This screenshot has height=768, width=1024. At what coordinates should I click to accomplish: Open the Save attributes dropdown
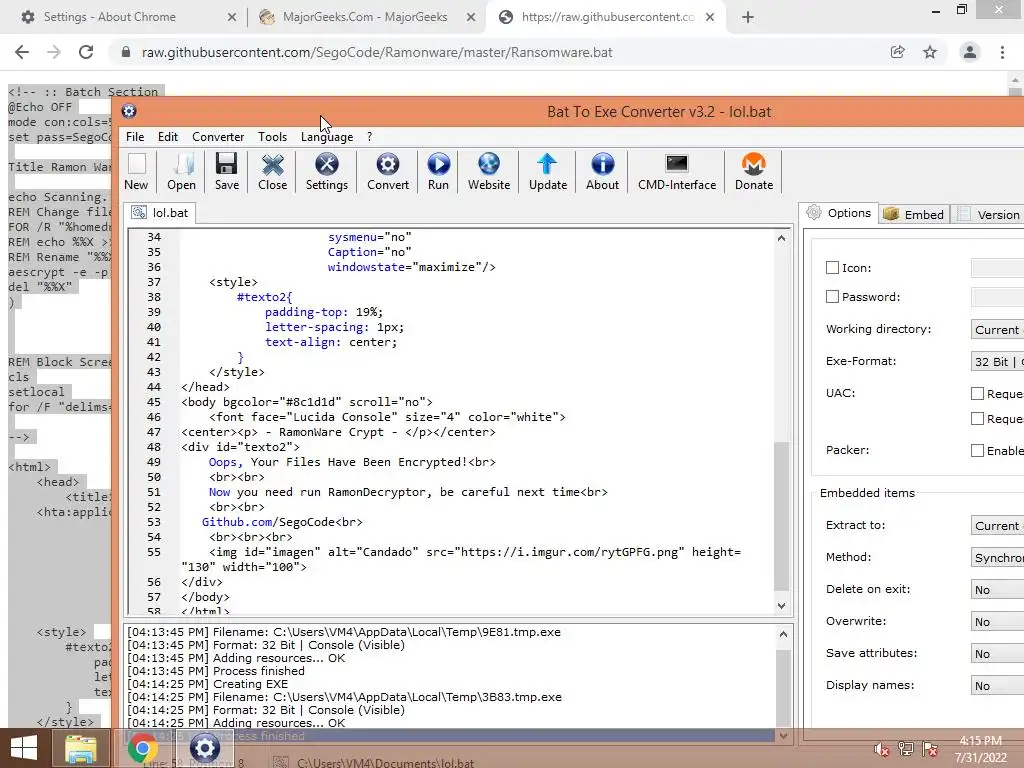click(x=997, y=653)
